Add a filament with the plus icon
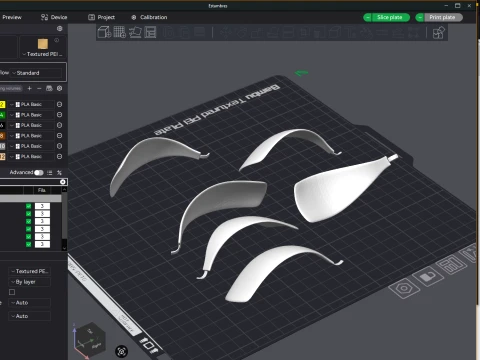Image resolution: width=480 pixels, height=360 pixels. pos(29,88)
